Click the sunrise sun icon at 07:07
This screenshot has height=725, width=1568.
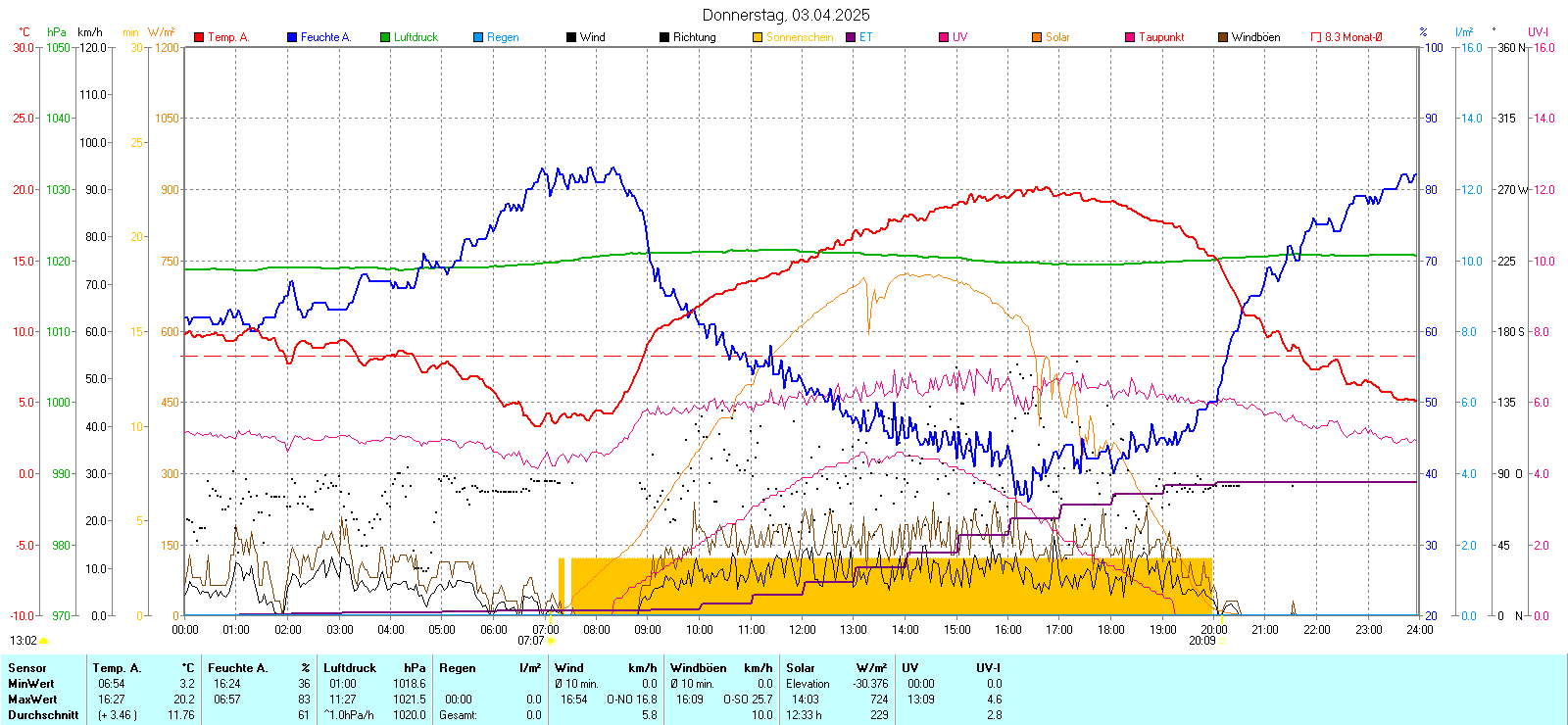point(551,641)
